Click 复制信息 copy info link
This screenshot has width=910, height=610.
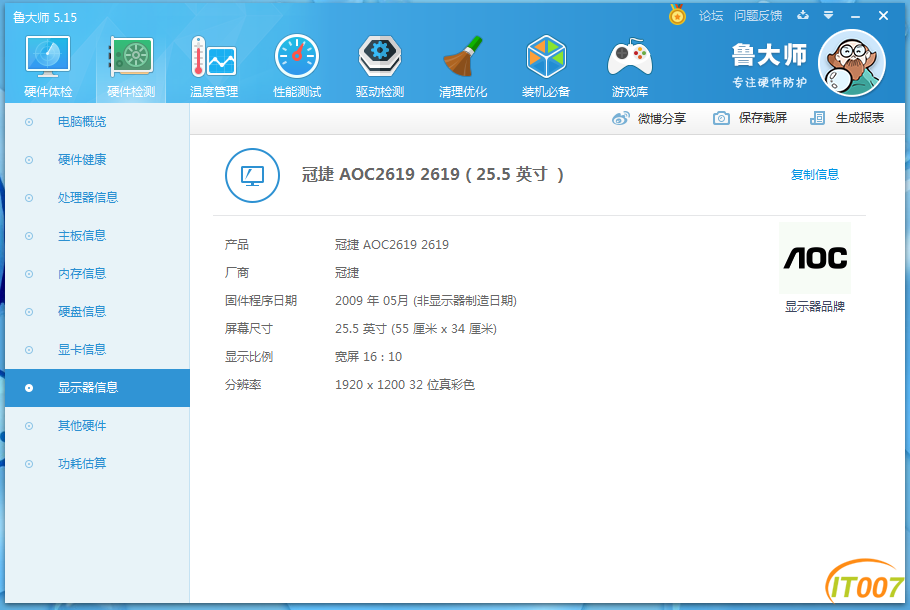815,174
